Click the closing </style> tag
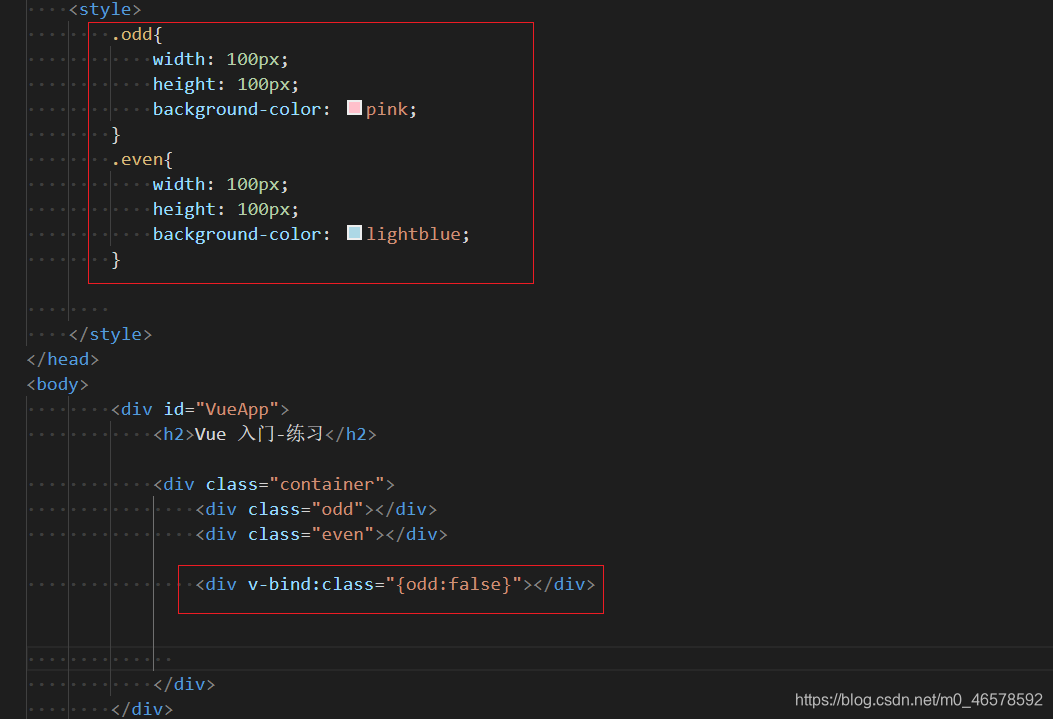1053x719 pixels. pos(110,334)
